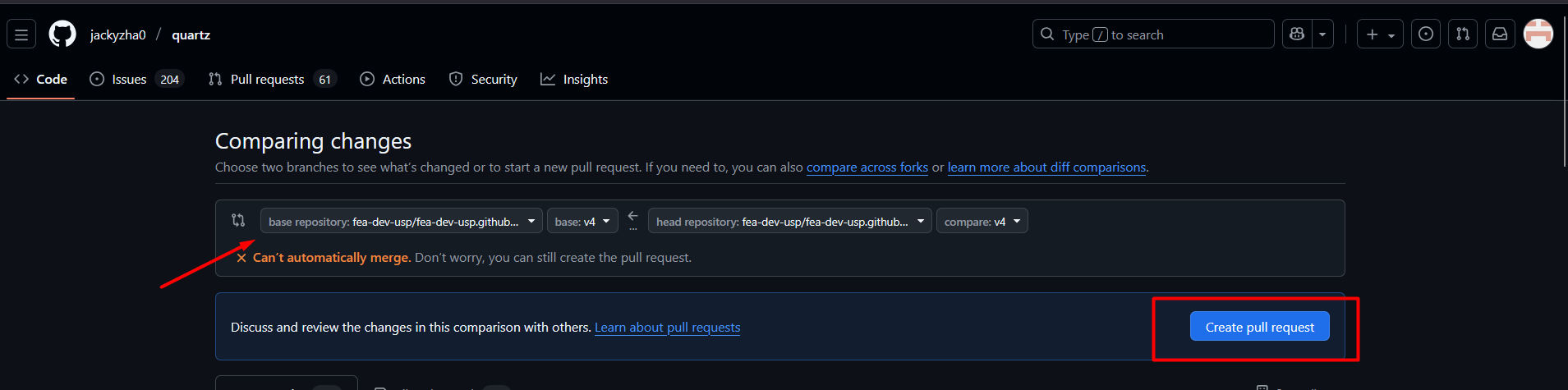The width and height of the screenshot is (1568, 390).
Task: Open the Copilot dropdown arrow
Action: 1322,34
